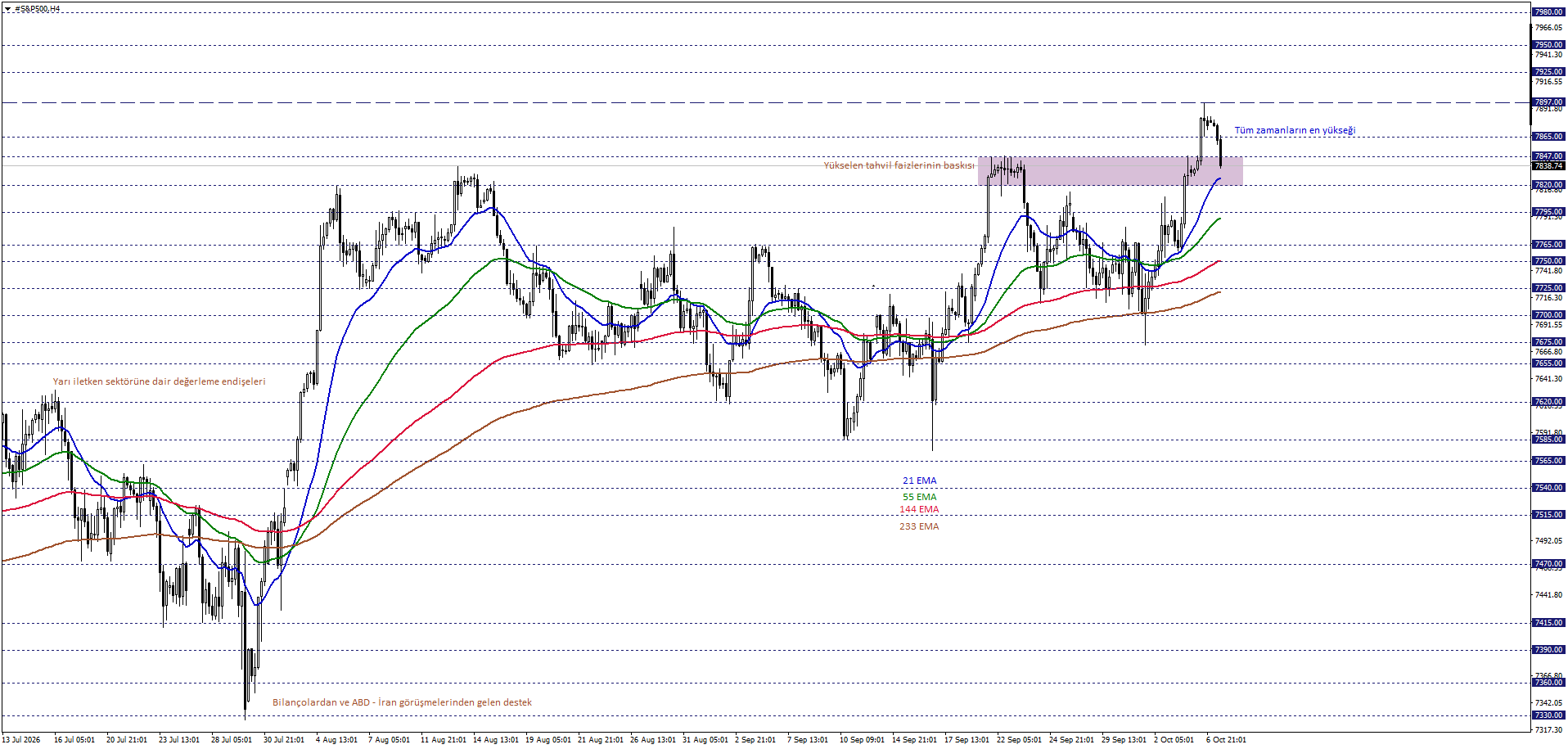Click the blue '21 EMA' legend label
Screen dimensions: 1568x749
920,481
